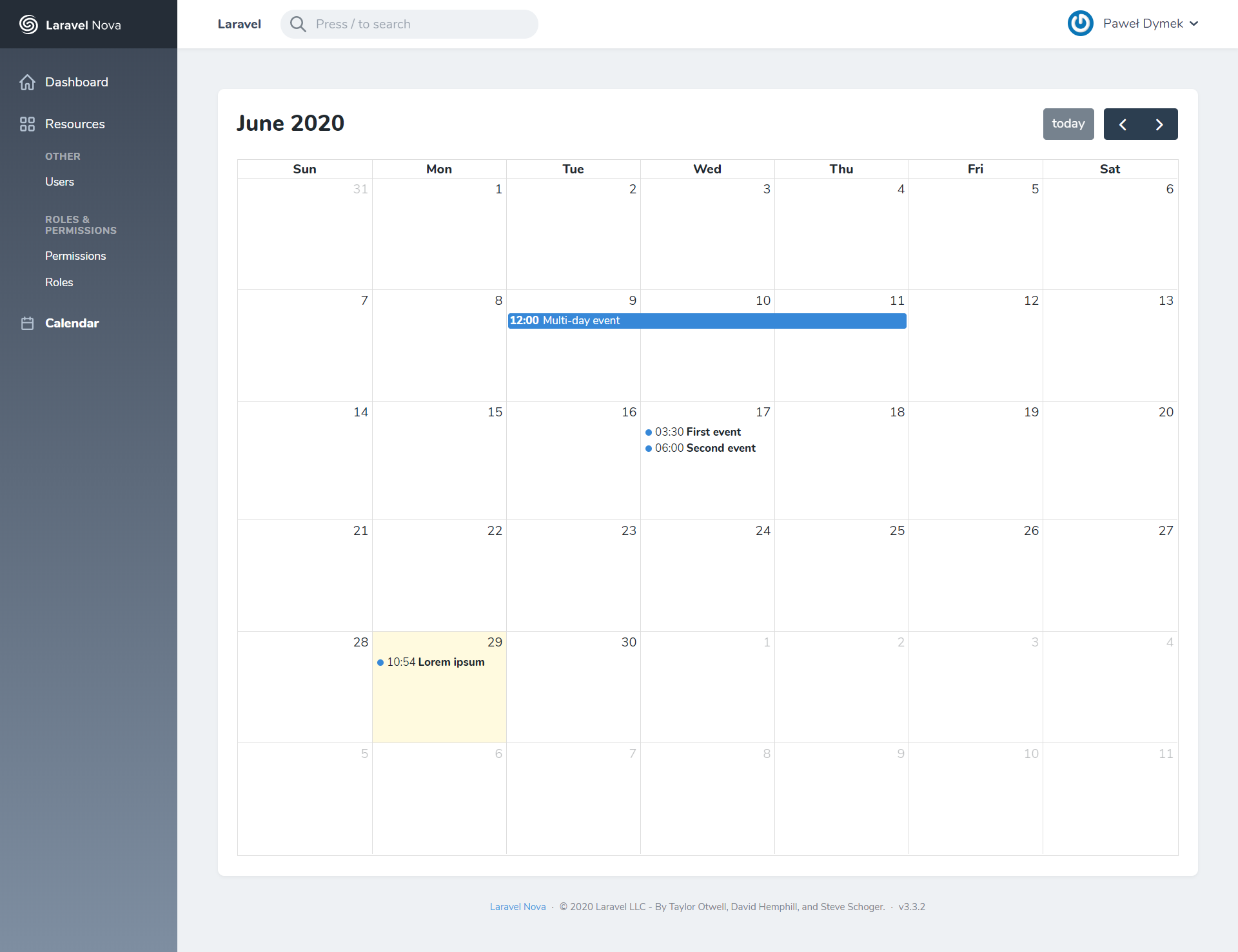1238x952 pixels.
Task: Click the Laravel header link
Action: click(239, 24)
